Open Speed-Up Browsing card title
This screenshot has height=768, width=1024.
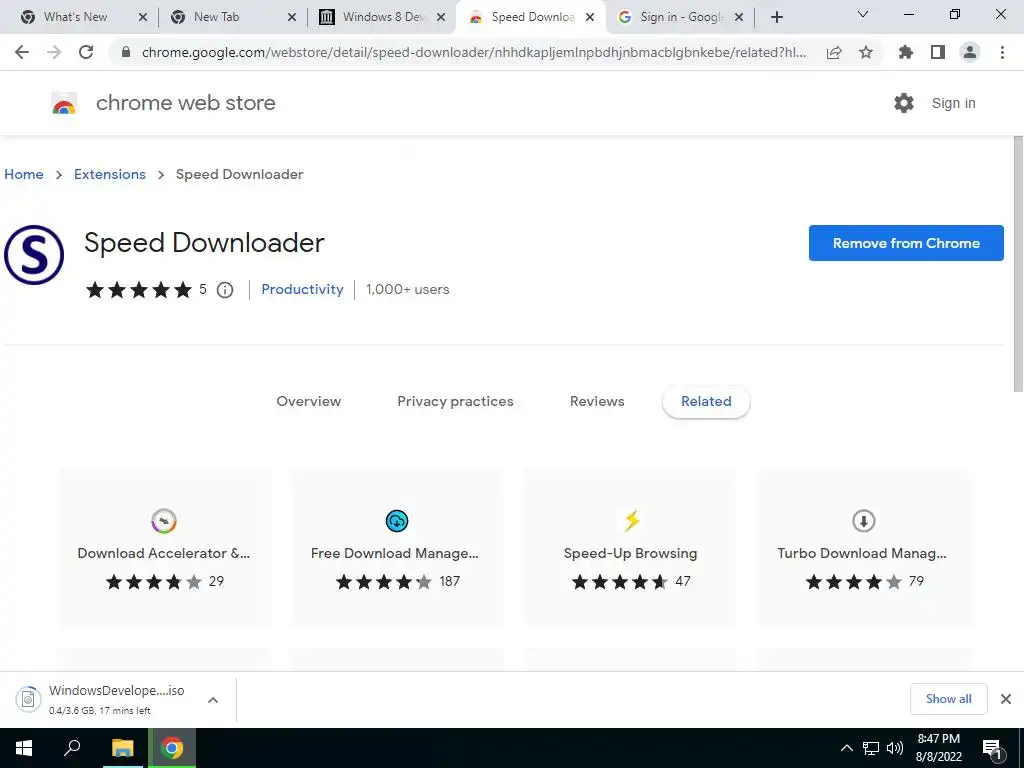630,554
